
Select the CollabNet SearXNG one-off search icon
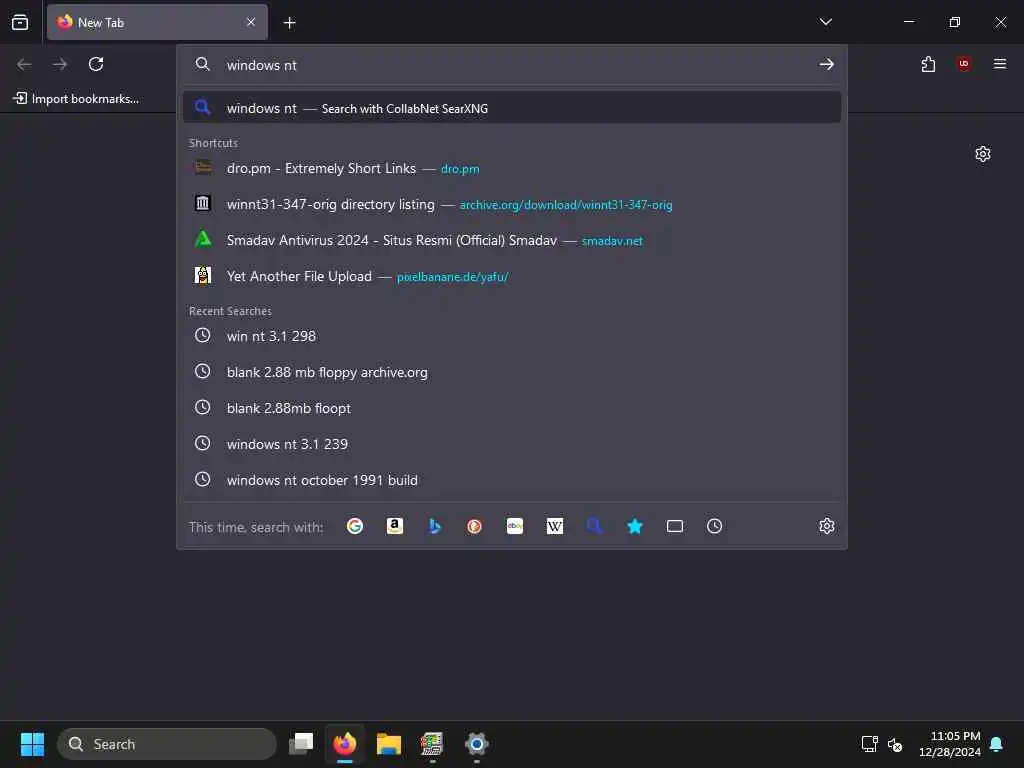594,526
